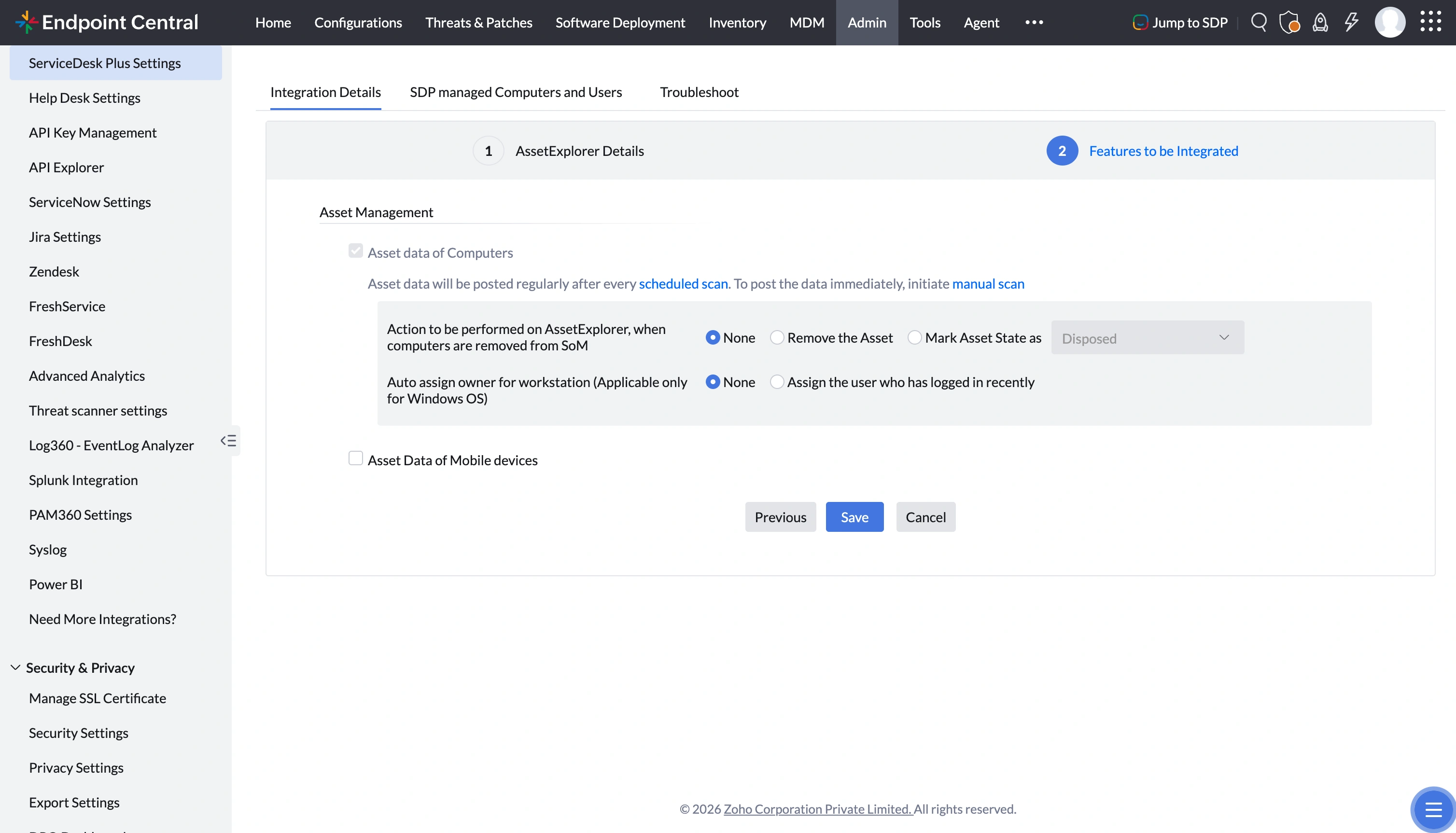This screenshot has height=833, width=1456.
Task: Select None for auto assign owner
Action: (712, 382)
